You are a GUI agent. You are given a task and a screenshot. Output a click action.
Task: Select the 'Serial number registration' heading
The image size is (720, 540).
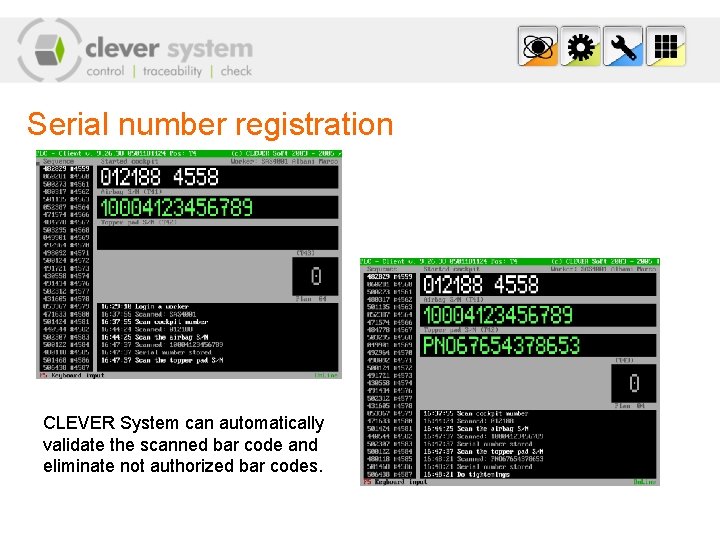pyautogui.click(x=210, y=124)
